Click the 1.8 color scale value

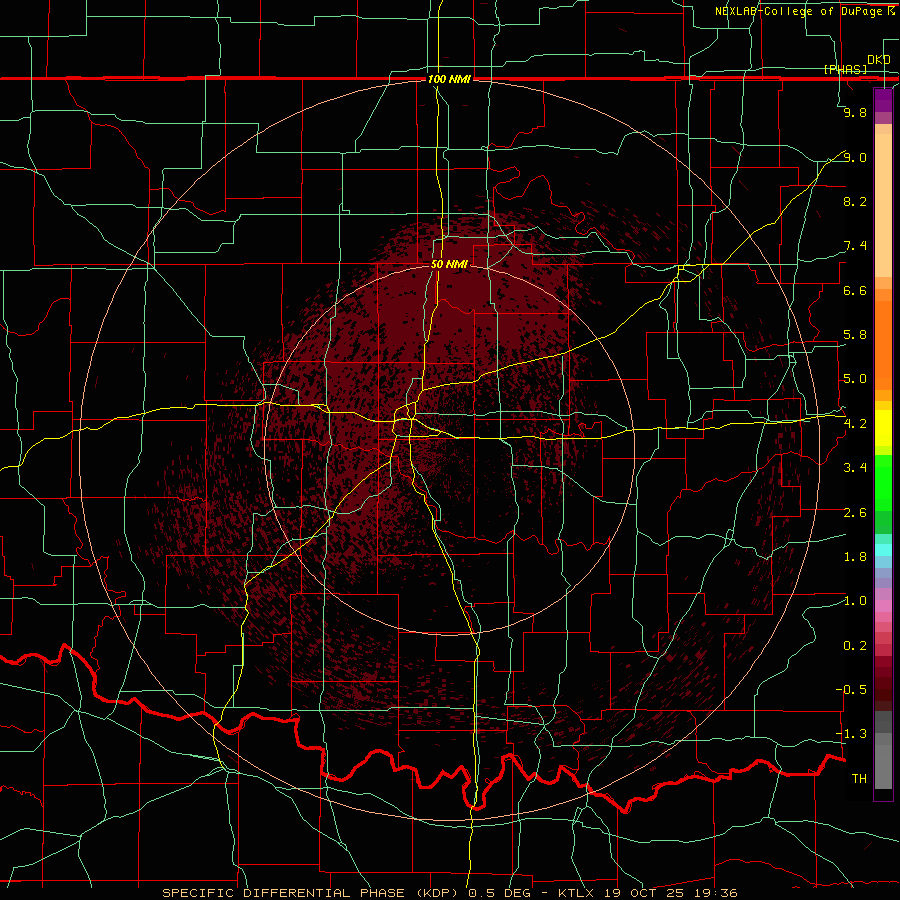click(855, 557)
